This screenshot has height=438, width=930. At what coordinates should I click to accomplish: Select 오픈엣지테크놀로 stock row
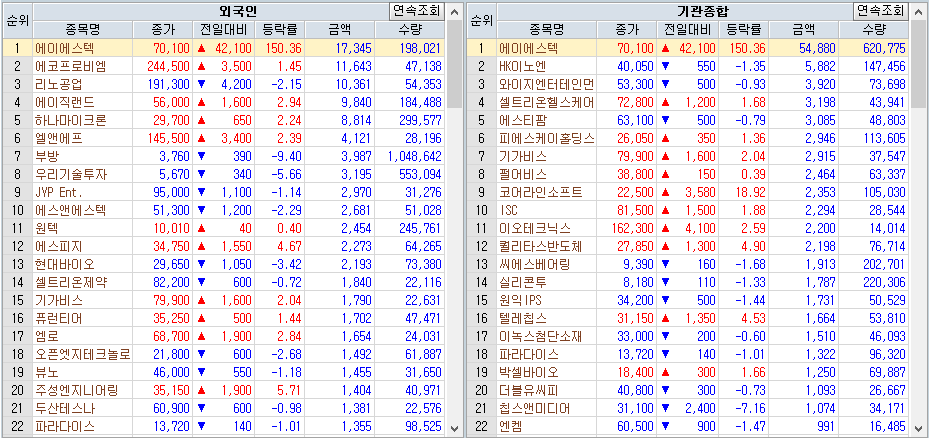[224, 354]
